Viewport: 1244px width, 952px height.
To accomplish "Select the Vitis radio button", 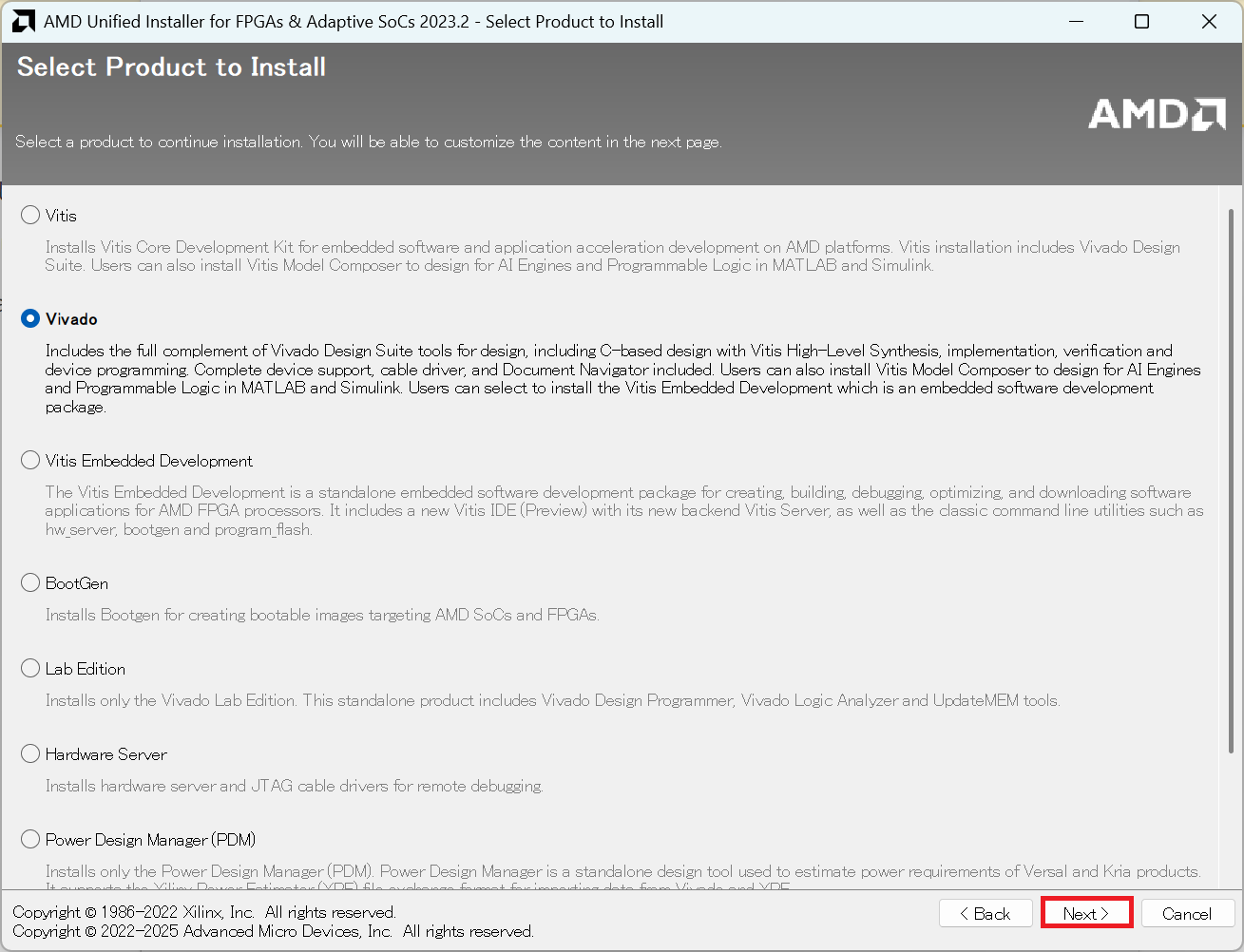I will (x=30, y=216).
